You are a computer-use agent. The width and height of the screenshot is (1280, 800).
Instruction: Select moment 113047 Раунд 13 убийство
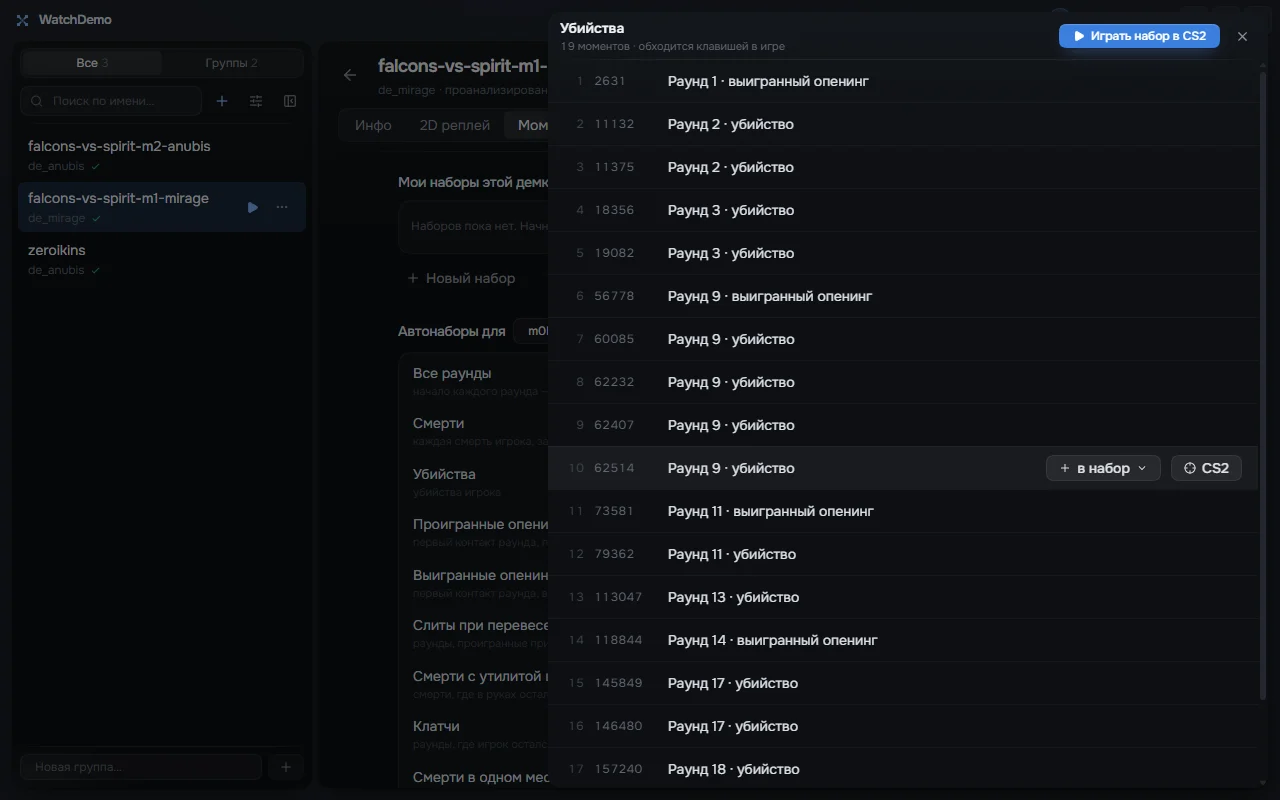(903, 597)
